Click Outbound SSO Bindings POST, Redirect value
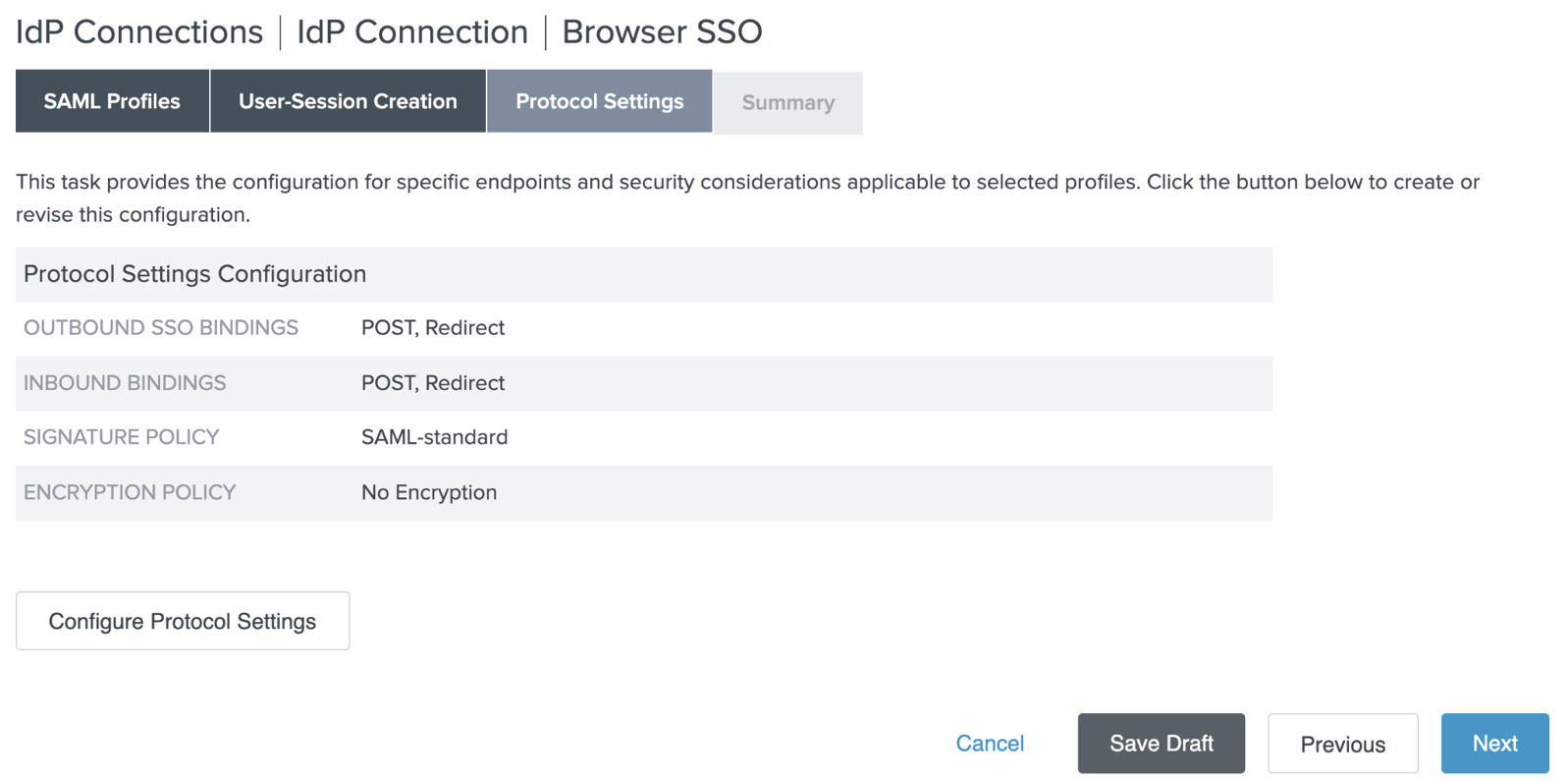 [433, 328]
